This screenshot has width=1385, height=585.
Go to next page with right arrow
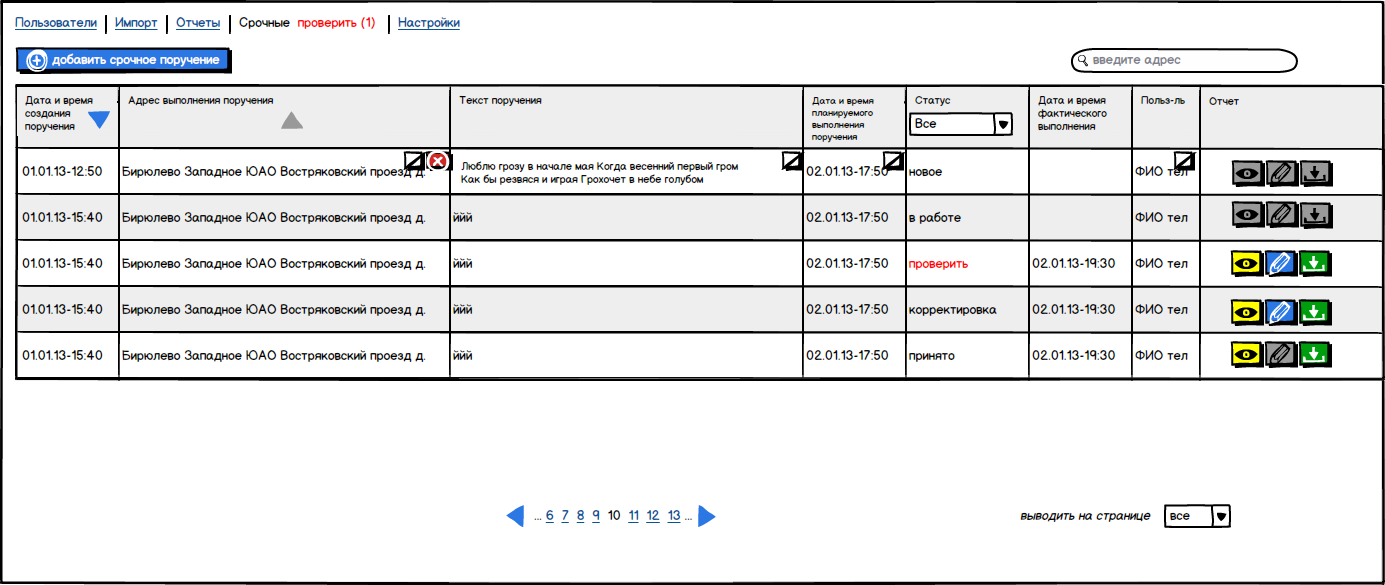pyautogui.click(x=706, y=516)
